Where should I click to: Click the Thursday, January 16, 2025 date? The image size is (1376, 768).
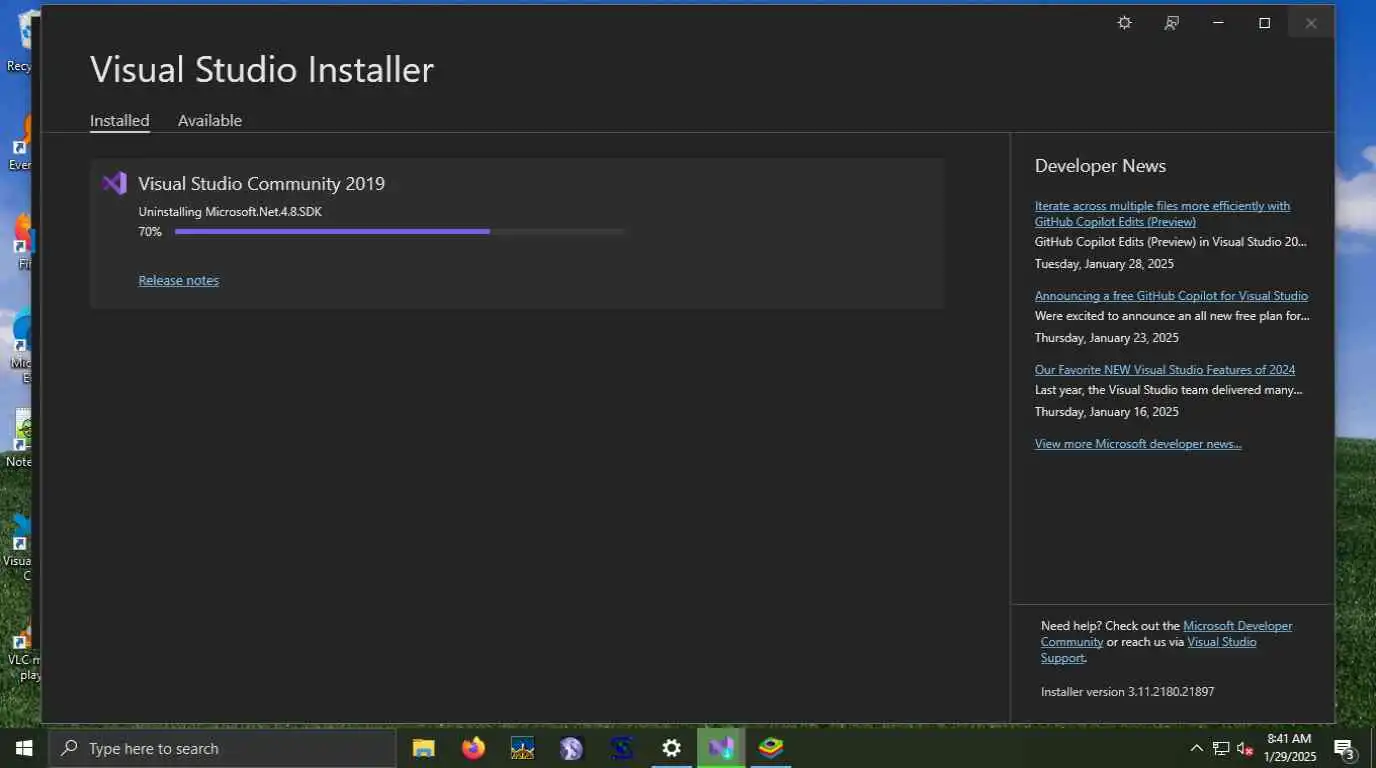point(1107,411)
